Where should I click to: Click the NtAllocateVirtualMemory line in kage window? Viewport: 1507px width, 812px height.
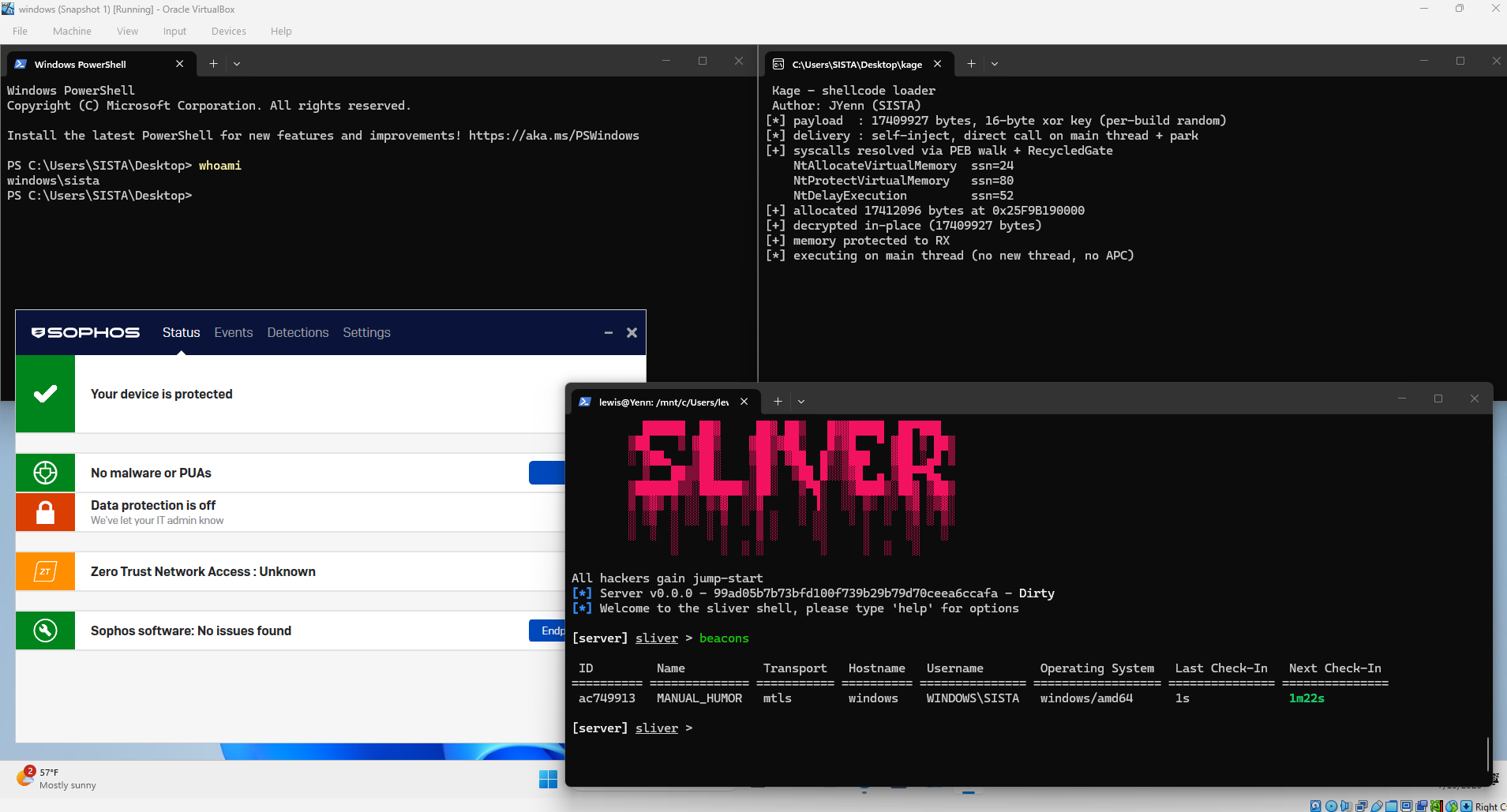point(903,166)
